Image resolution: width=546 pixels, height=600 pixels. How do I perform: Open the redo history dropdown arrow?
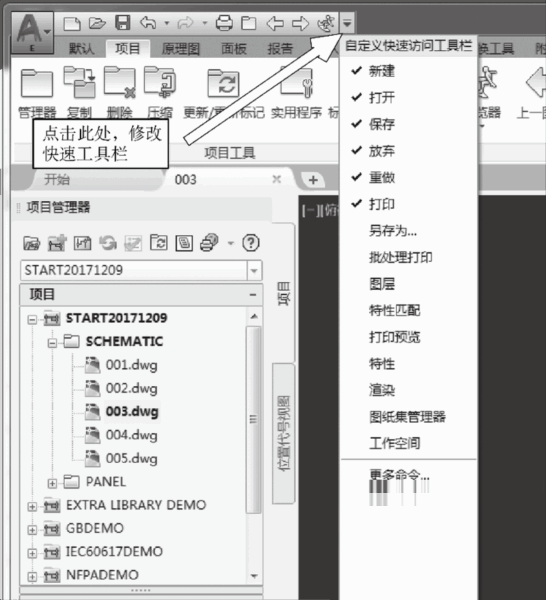(x=205, y=23)
